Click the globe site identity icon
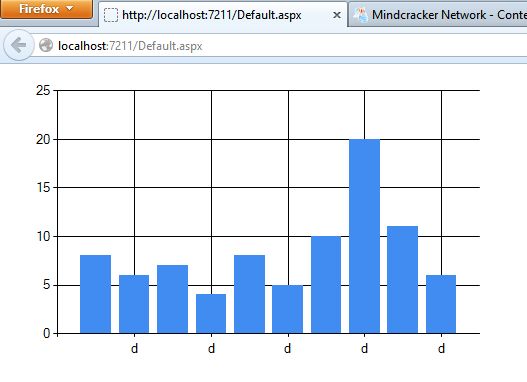This screenshot has width=527, height=382. pyautogui.click(x=46, y=45)
